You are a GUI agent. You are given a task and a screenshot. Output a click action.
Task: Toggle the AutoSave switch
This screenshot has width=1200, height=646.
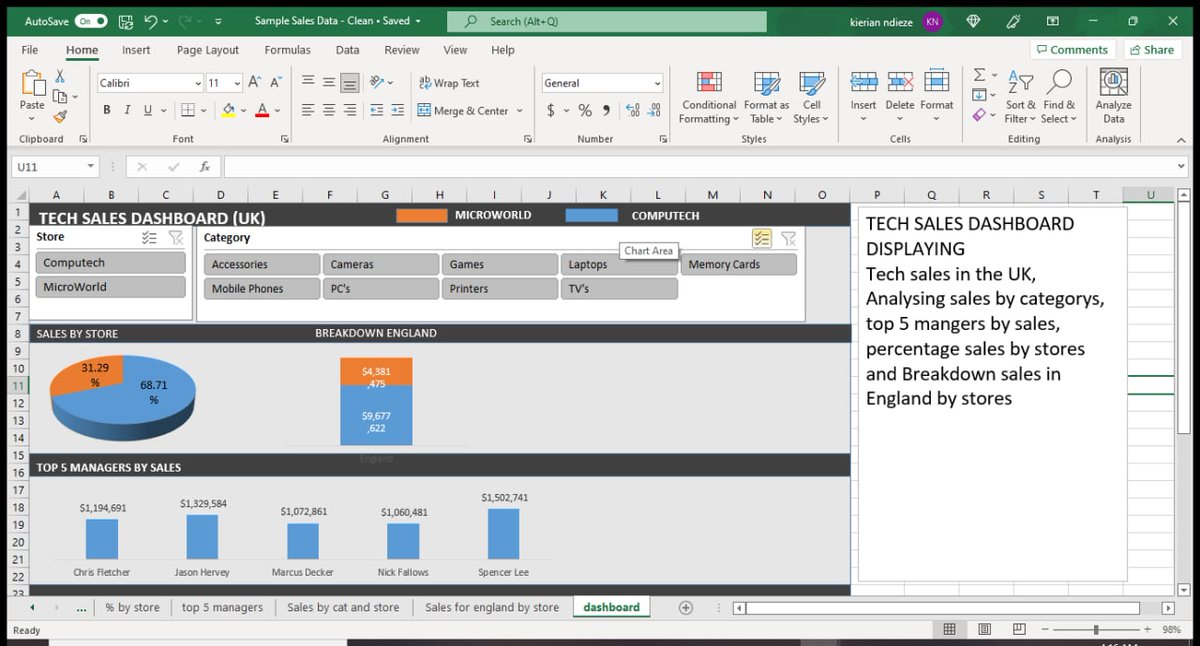pos(91,20)
